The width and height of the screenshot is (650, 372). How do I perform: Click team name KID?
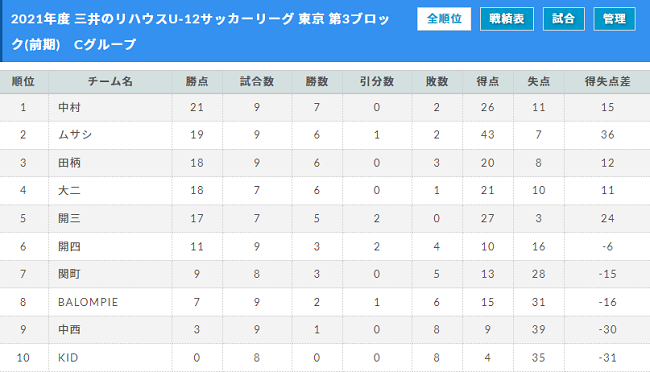pyautogui.click(x=68, y=357)
